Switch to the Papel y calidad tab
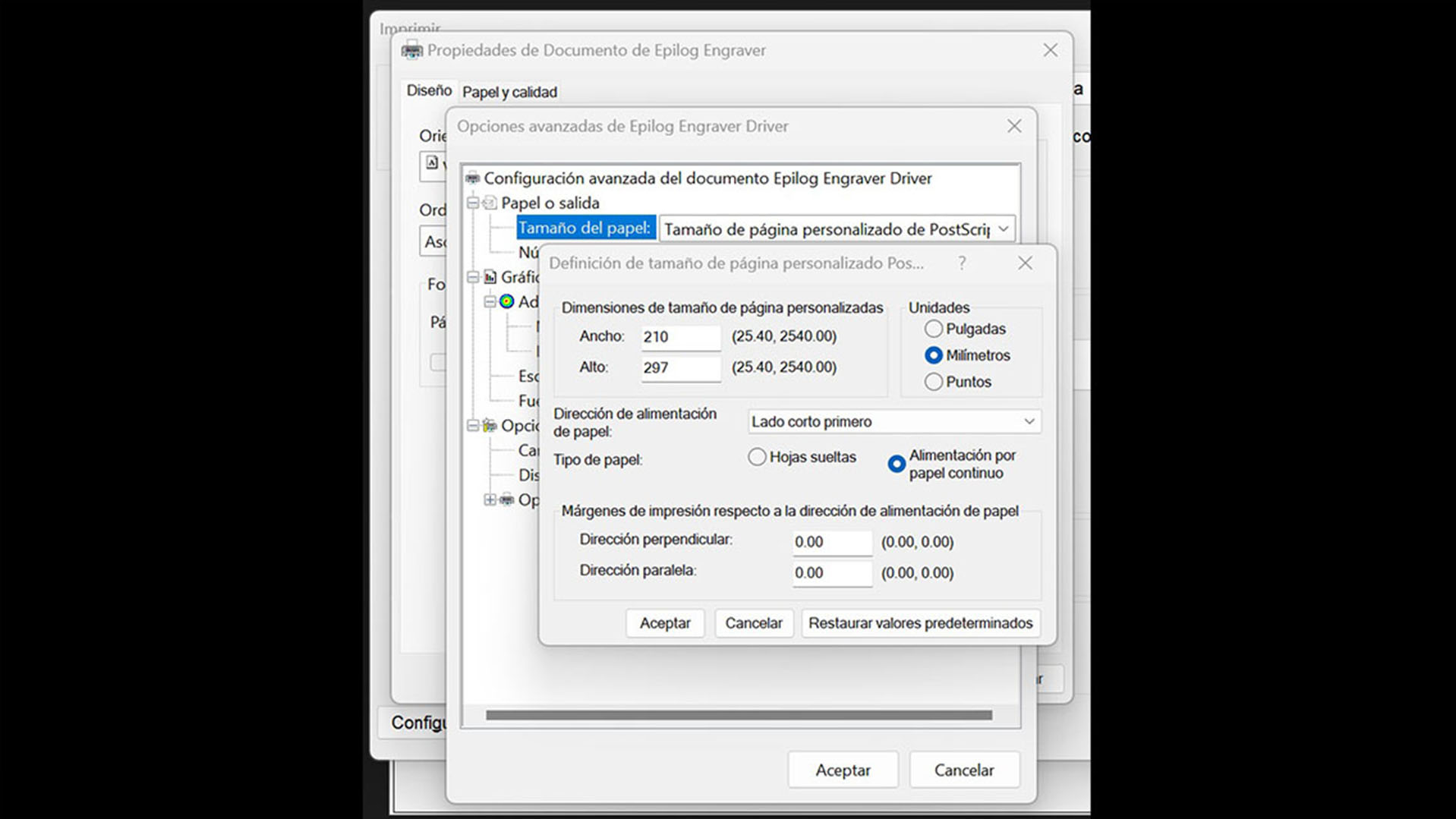The width and height of the screenshot is (1456, 819). pyautogui.click(x=509, y=92)
